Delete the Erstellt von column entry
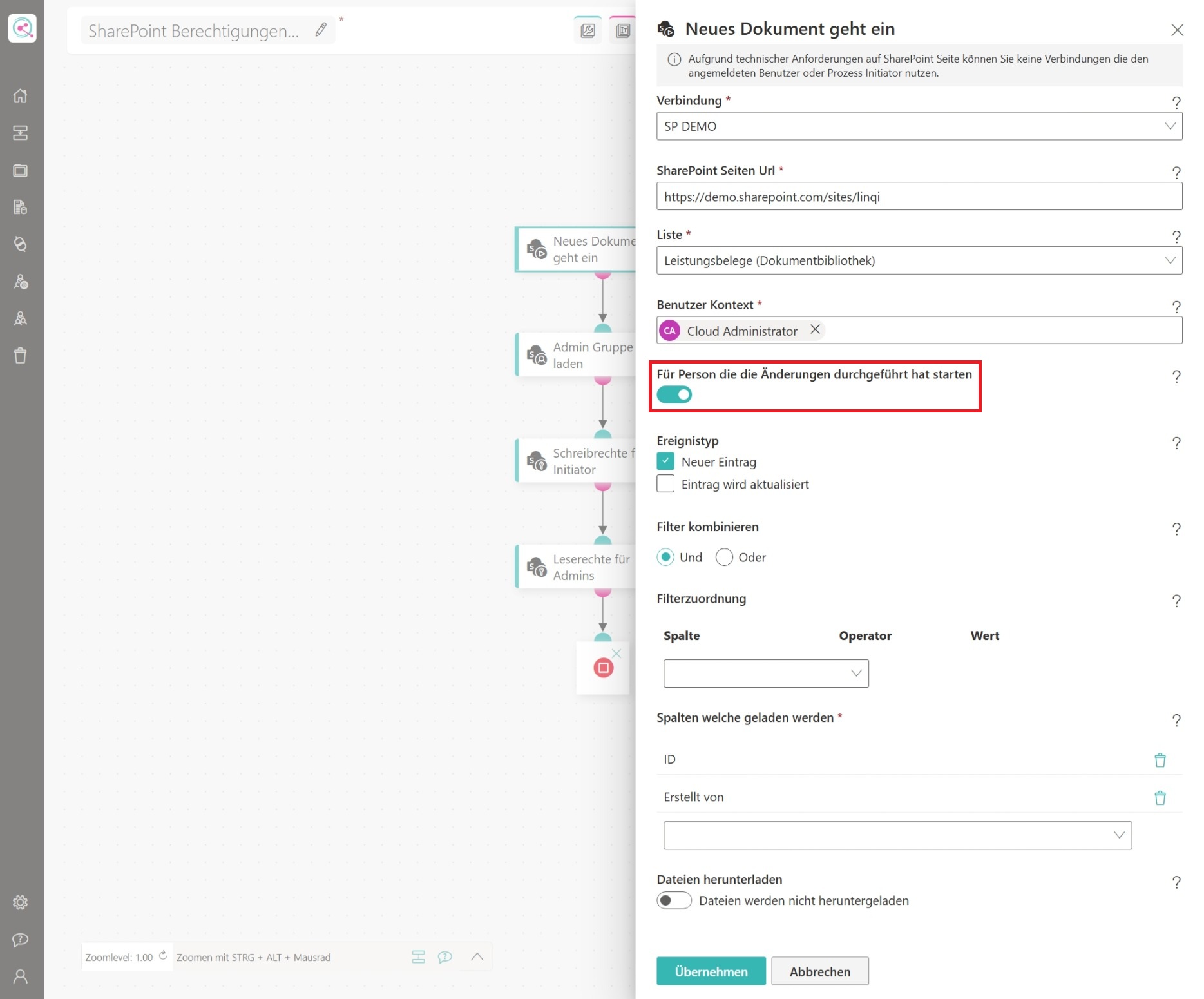The image size is (1204, 999). (x=1160, y=798)
